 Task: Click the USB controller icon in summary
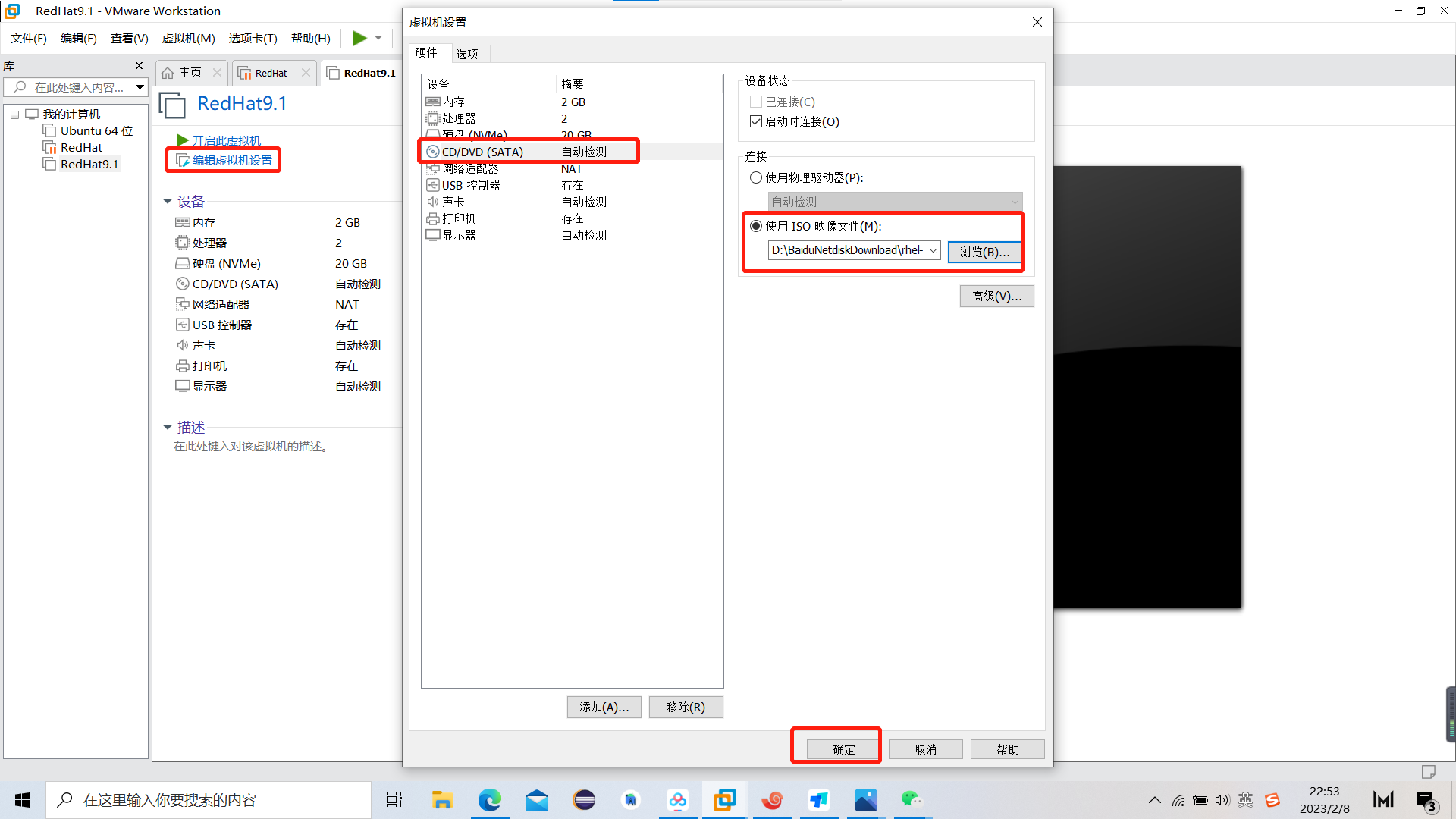tap(182, 325)
